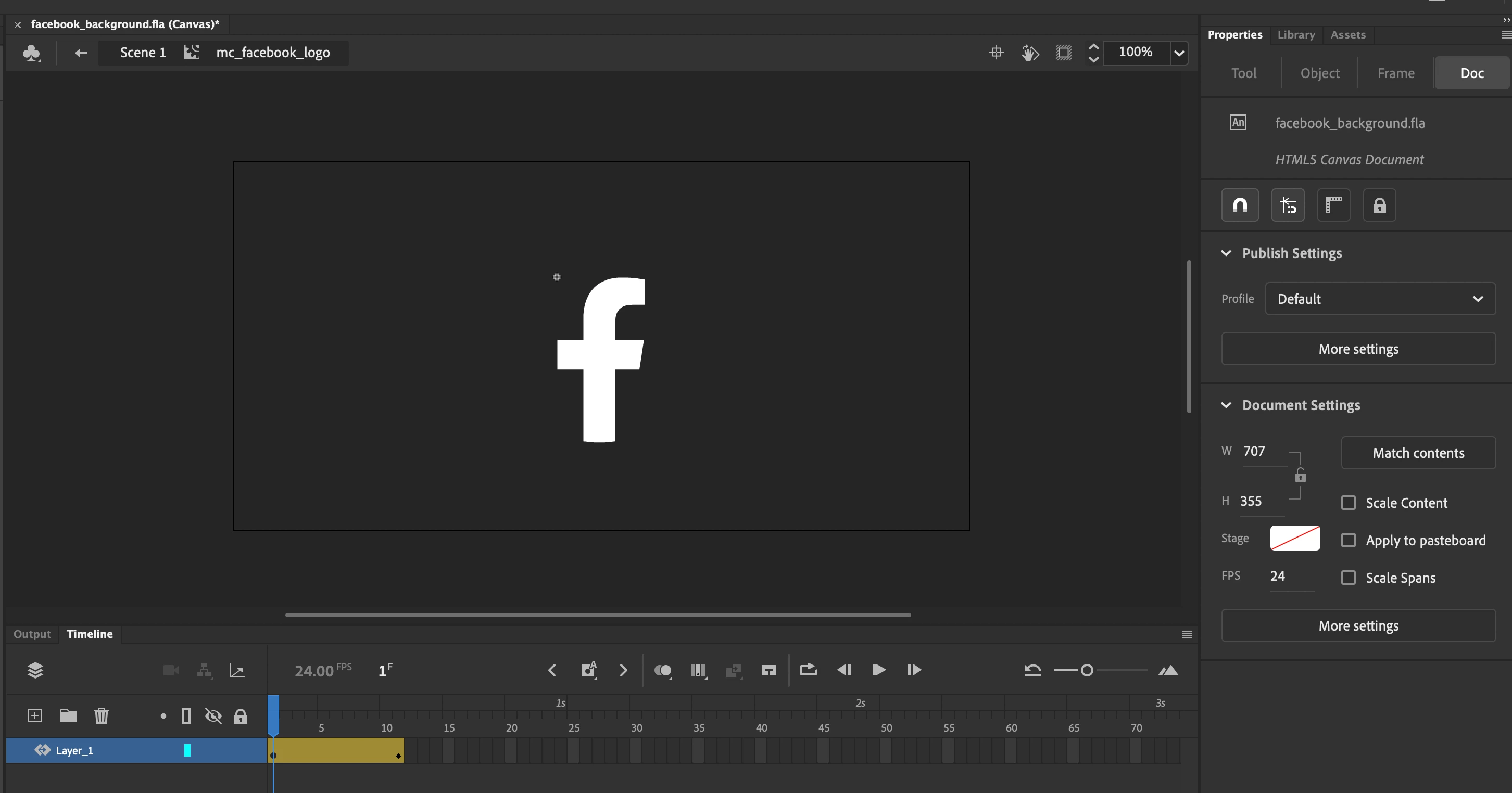Switch to the Library tab
This screenshot has height=793, width=1512.
[x=1296, y=35]
